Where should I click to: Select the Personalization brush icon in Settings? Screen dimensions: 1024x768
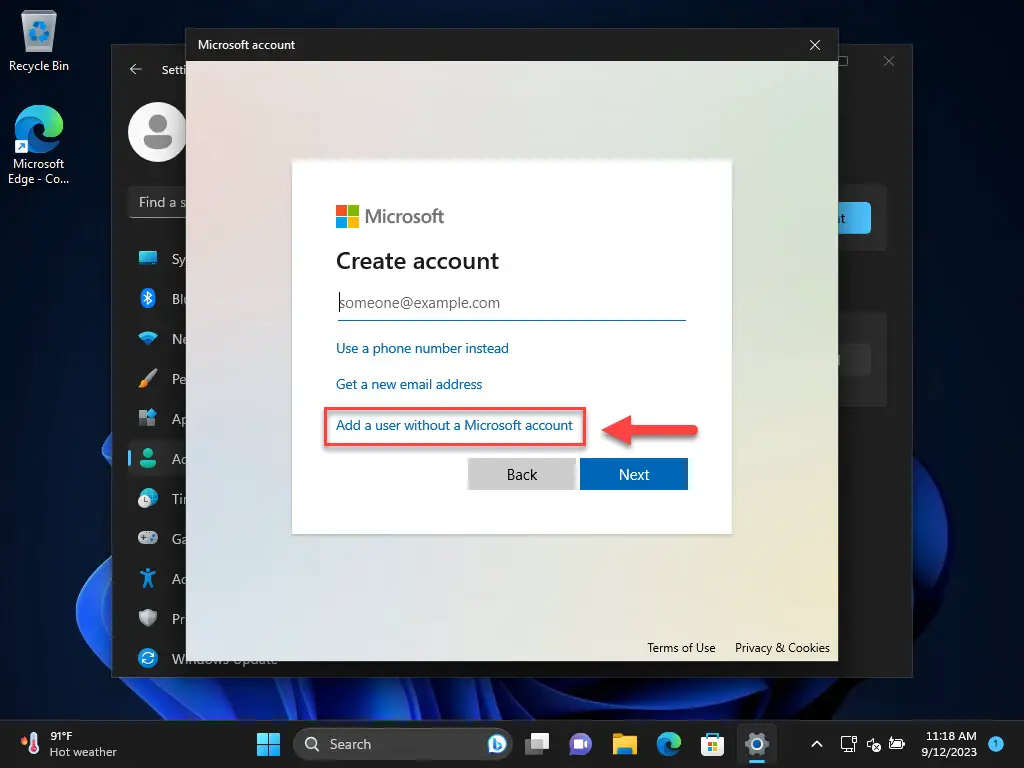pyautogui.click(x=148, y=378)
